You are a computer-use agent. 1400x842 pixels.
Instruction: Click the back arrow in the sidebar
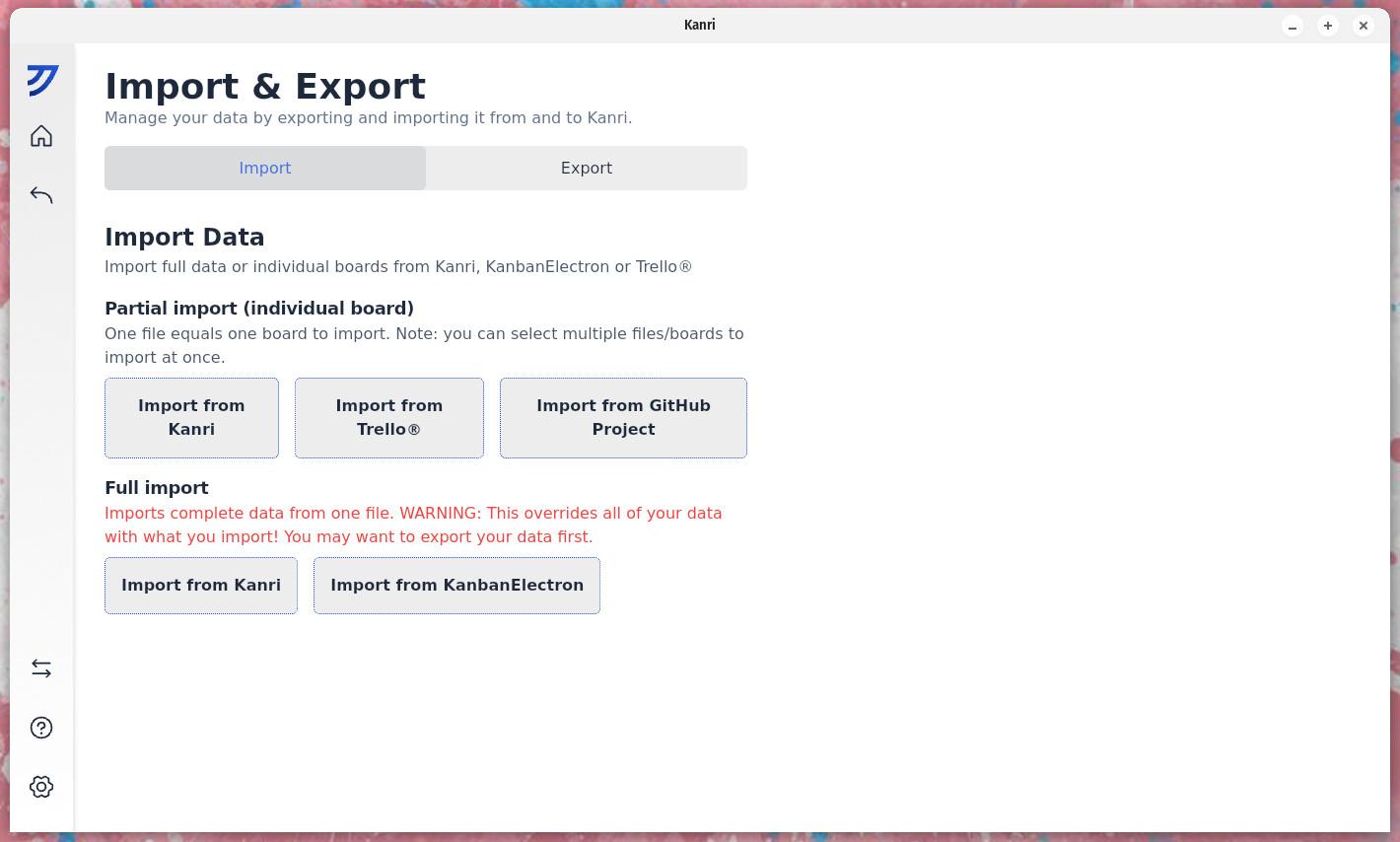click(41, 195)
